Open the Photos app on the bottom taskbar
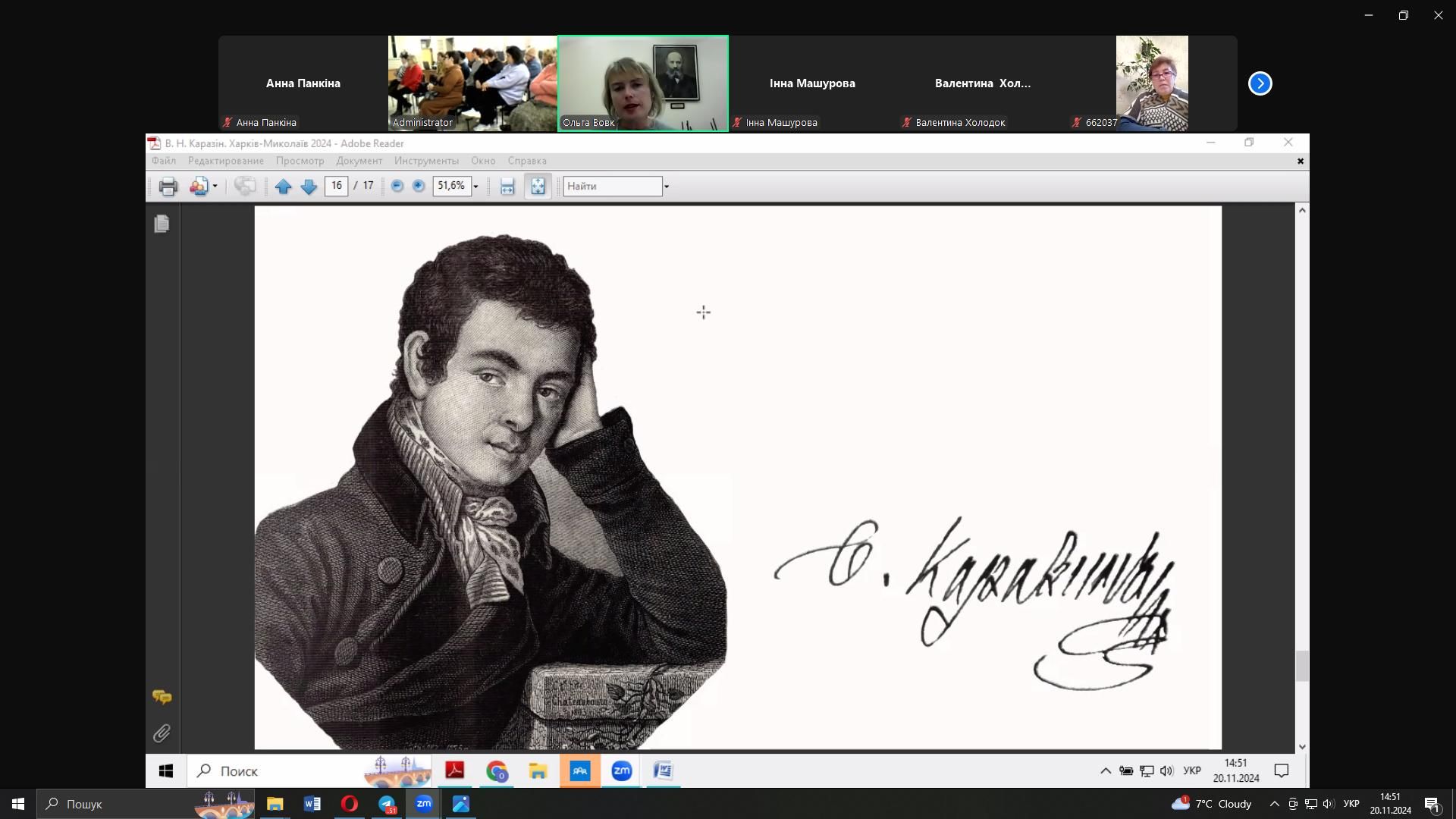The image size is (1456, 819). pyautogui.click(x=461, y=804)
